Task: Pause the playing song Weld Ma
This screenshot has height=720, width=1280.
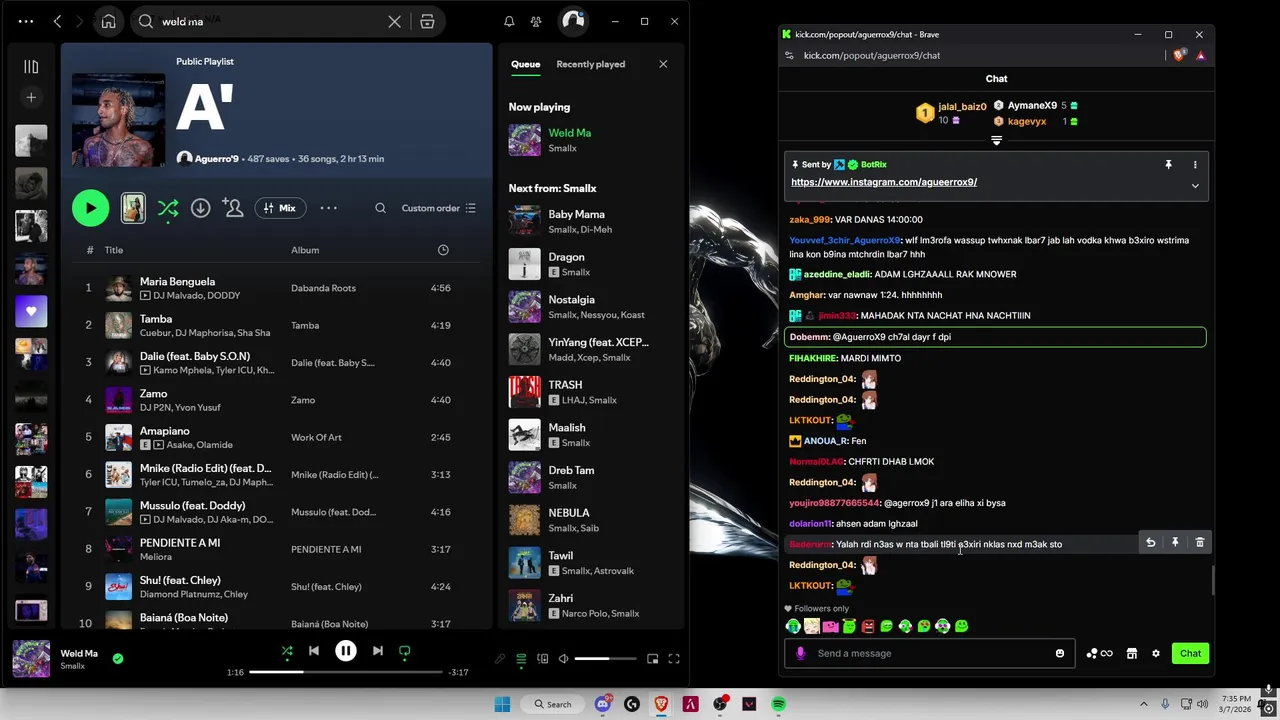Action: point(345,651)
